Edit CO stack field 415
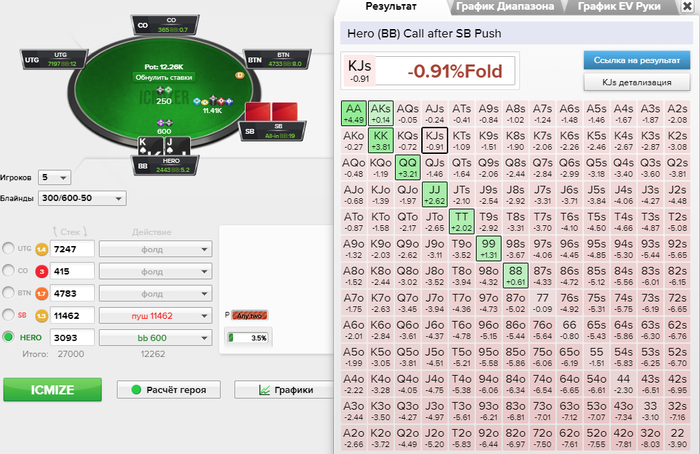 [72, 271]
